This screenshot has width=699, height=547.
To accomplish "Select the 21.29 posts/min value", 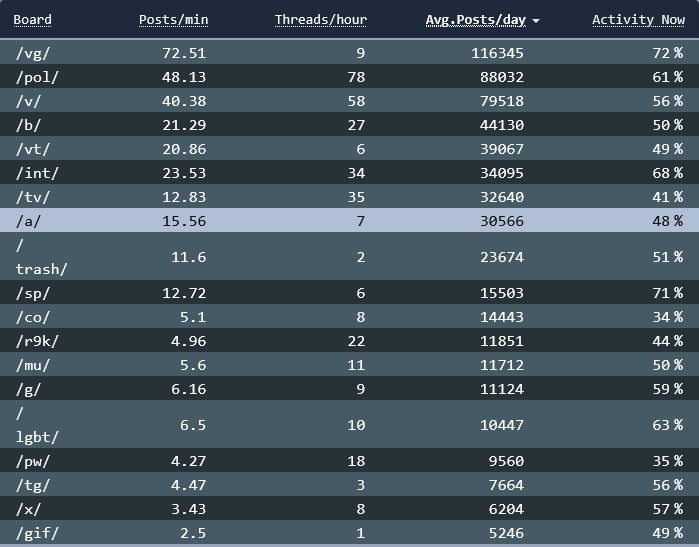I will [x=184, y=125].
